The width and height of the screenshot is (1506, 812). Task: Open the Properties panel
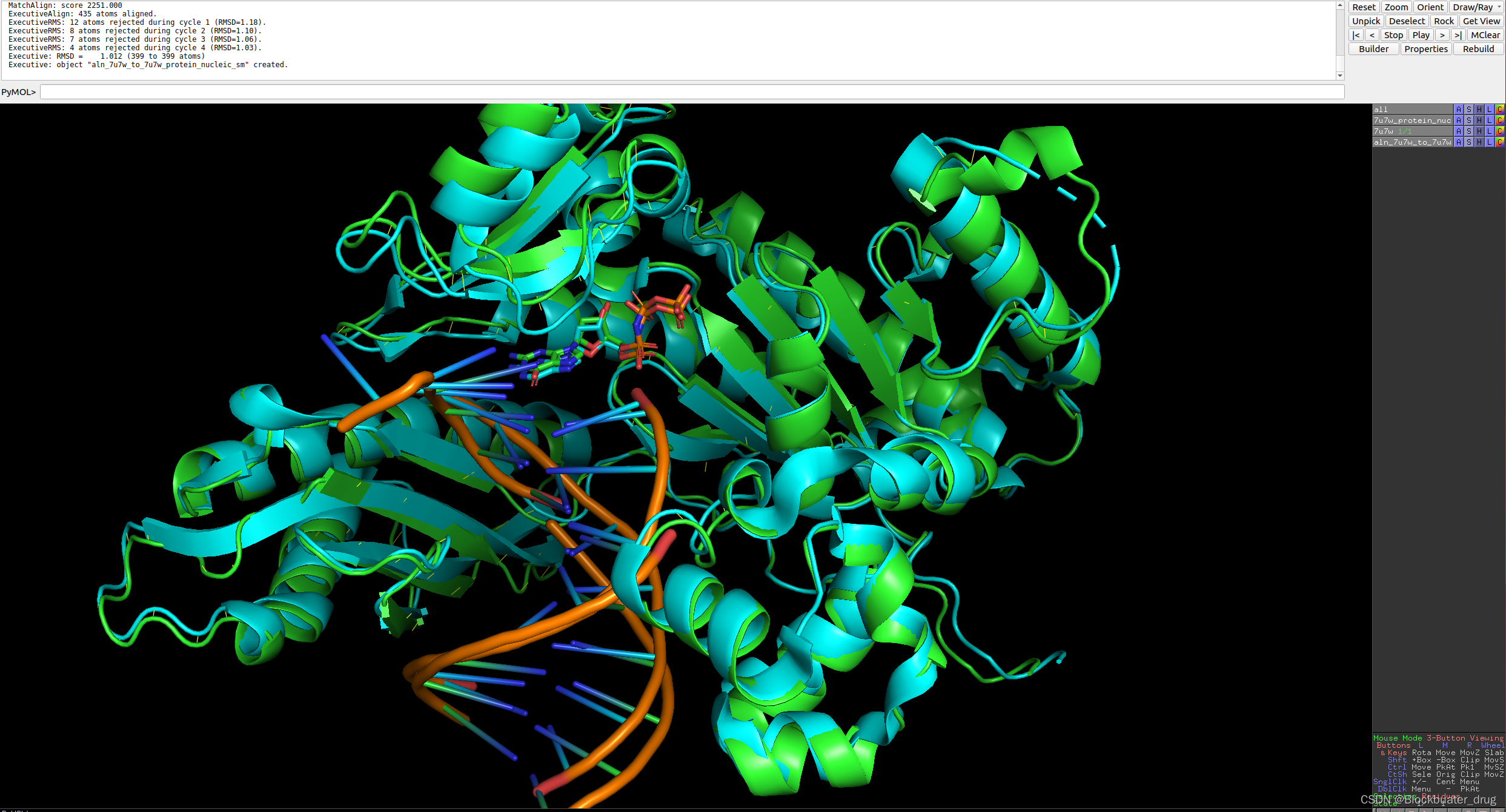click(1426, 49)
